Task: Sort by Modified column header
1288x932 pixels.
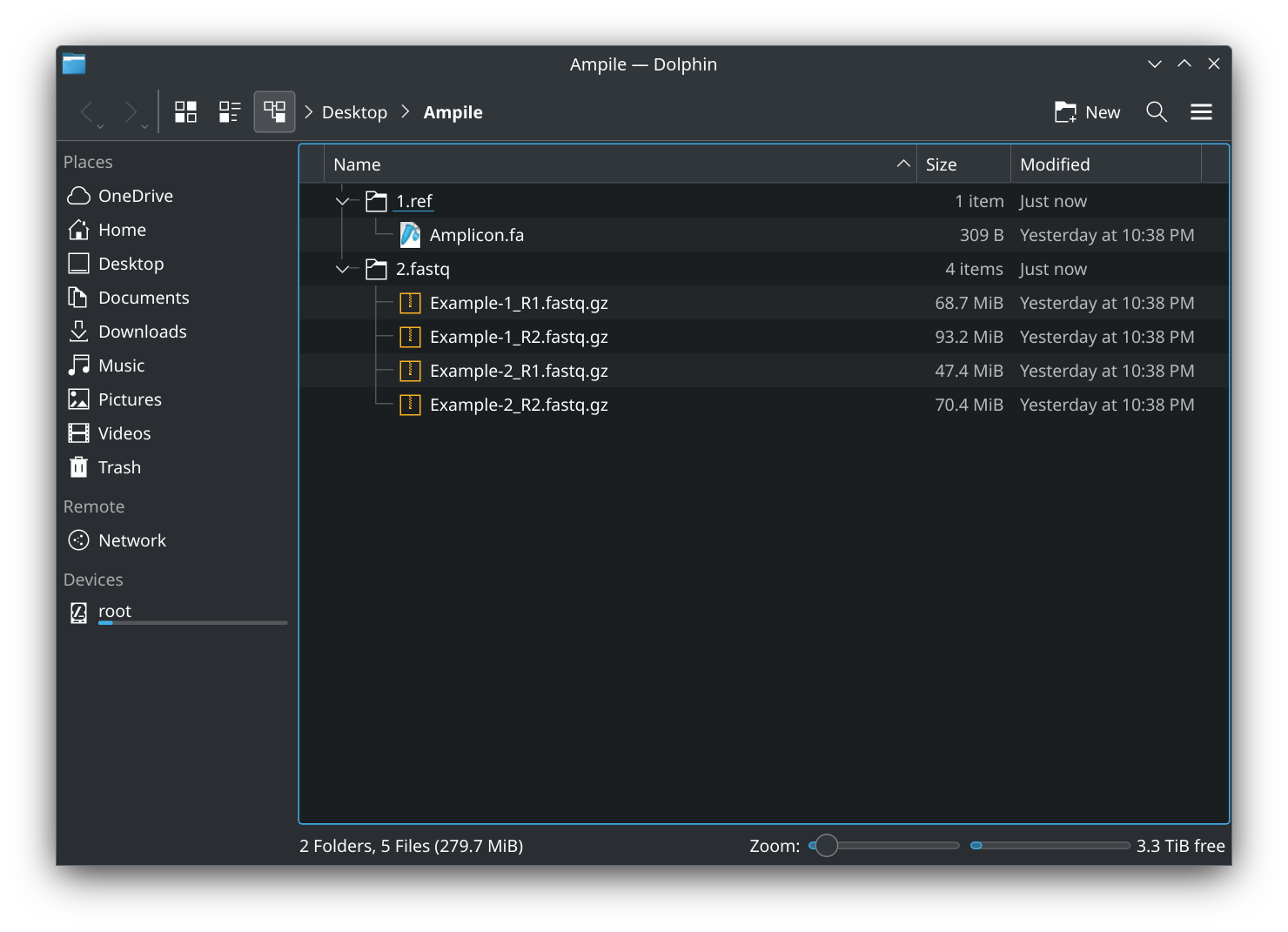Action: 1105,164
